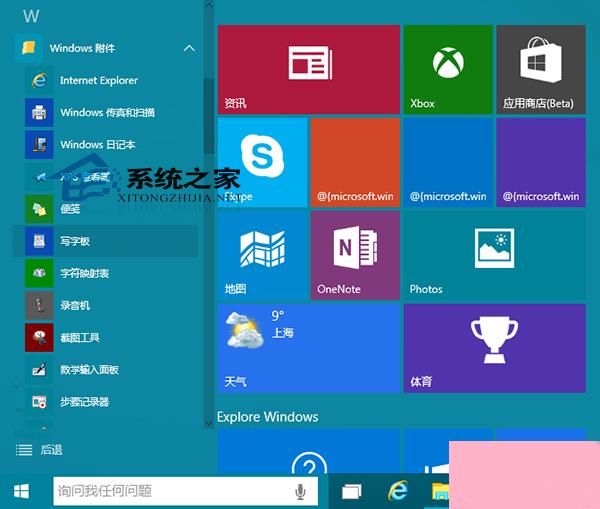Open Windows 传真和扫描 icon
600x509 pixels.
coord(39,113)
